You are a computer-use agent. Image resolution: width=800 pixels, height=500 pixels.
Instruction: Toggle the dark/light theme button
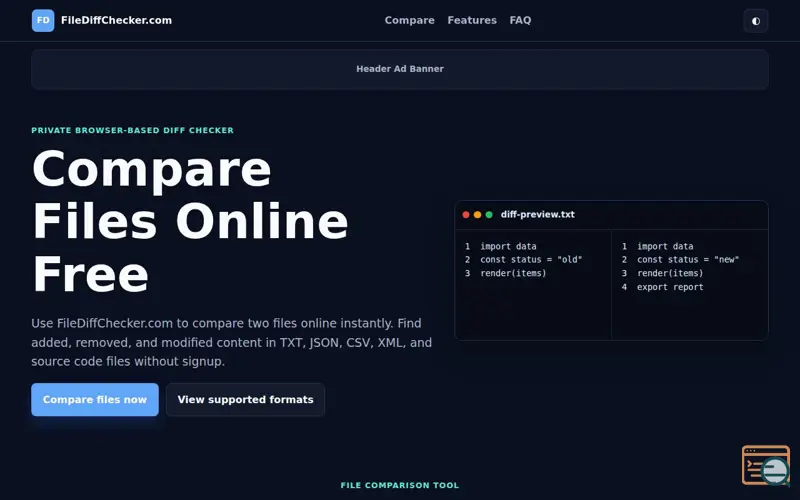[756, 21]
